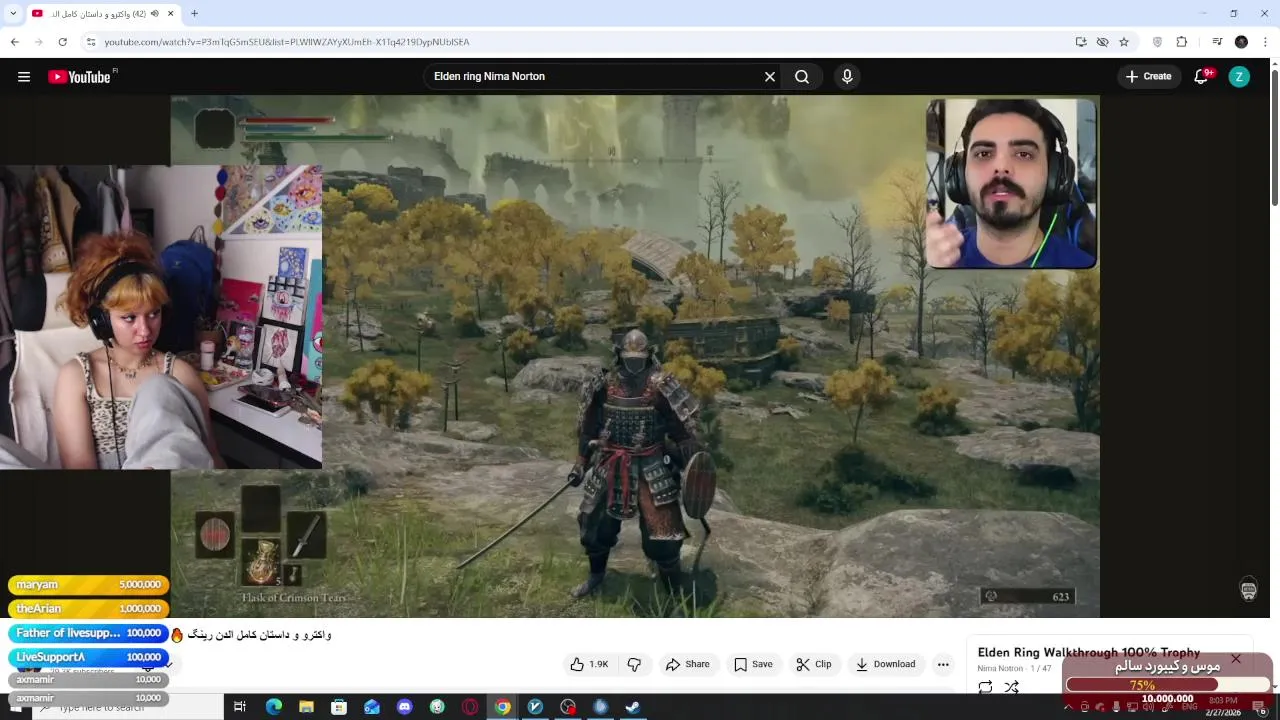Open the Chrome three-dot menu
The width and height of the screenshot is (1280, 720).
pos(1265,42)
